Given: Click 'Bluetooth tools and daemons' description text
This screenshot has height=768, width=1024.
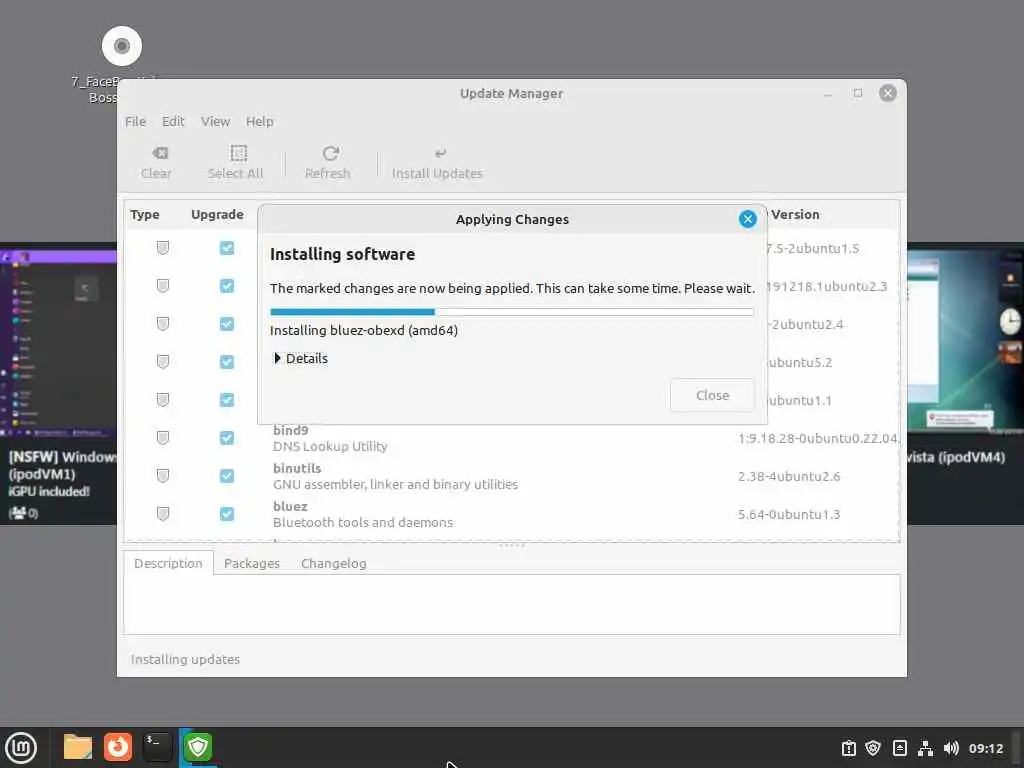Looking at the screenshot, I should tap(362, 522).
